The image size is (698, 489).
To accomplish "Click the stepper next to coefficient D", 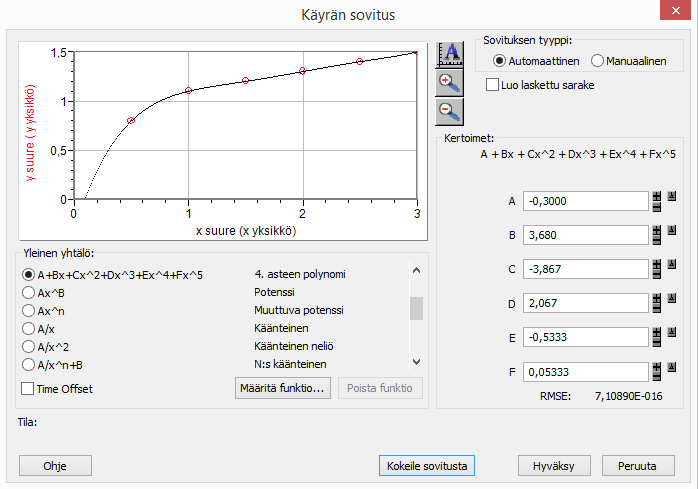I will coord(658,303).
